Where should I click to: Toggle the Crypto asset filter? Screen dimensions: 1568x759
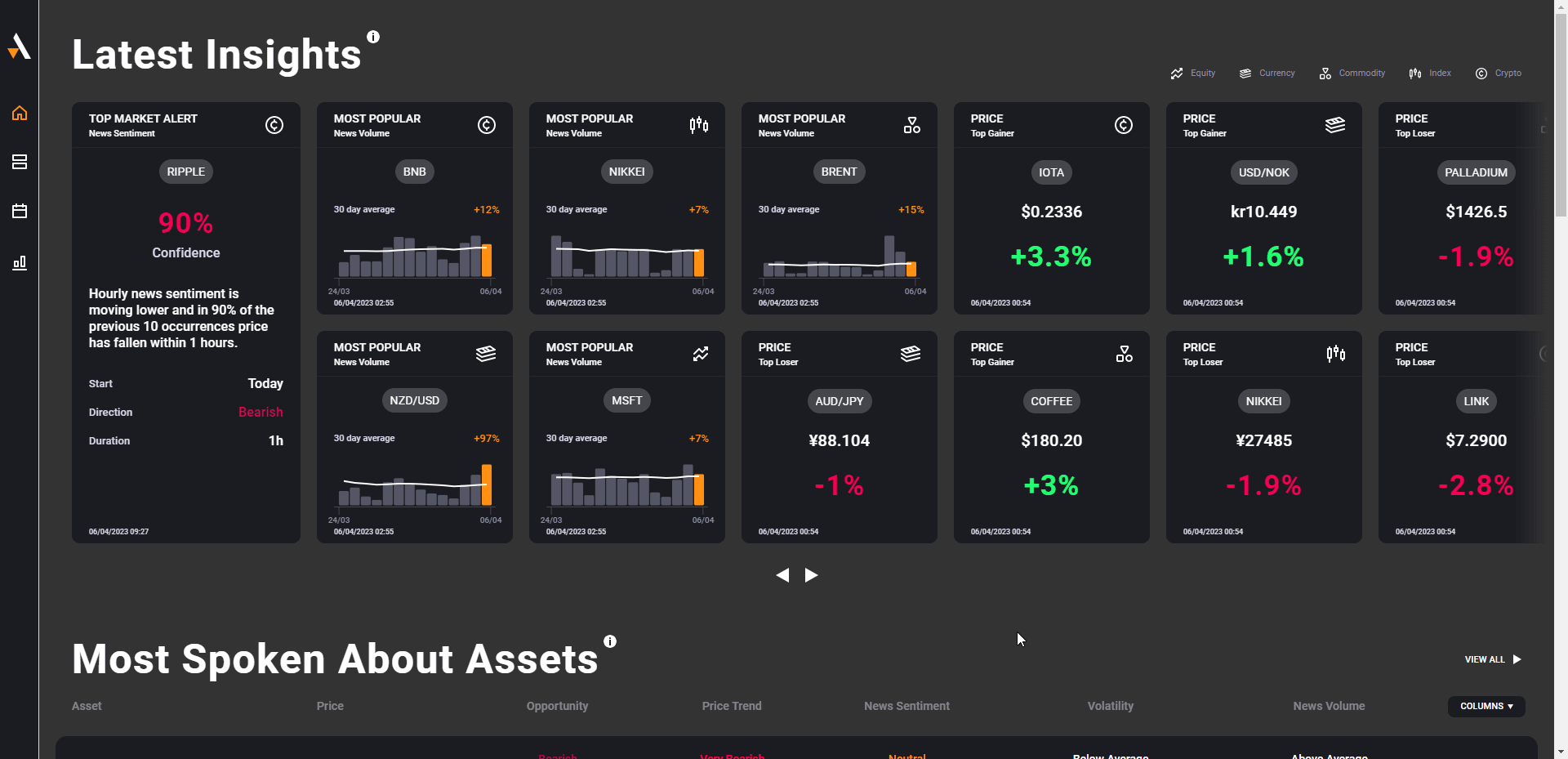(x=1499, y=73)
